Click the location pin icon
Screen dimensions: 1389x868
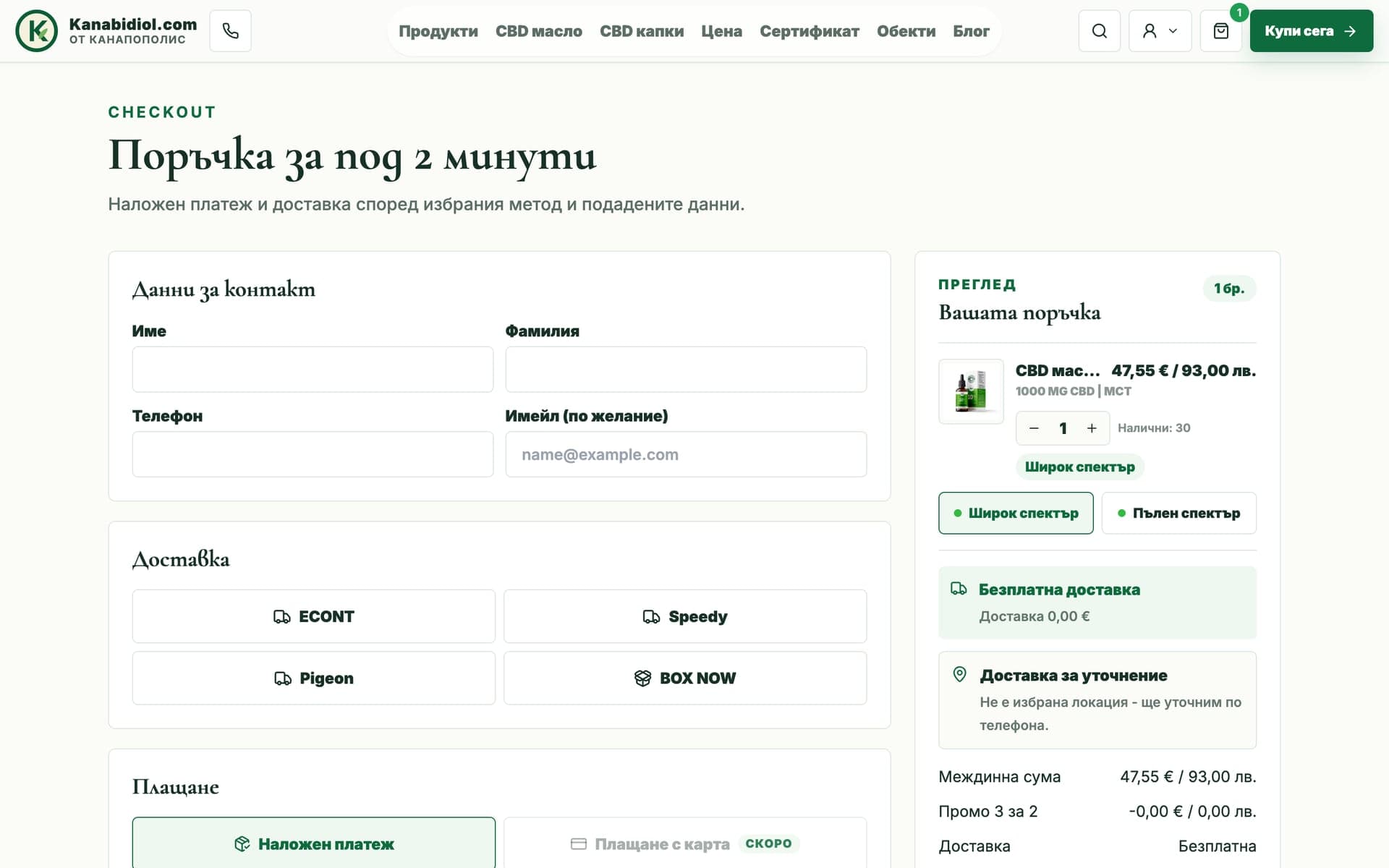(959, 674)
